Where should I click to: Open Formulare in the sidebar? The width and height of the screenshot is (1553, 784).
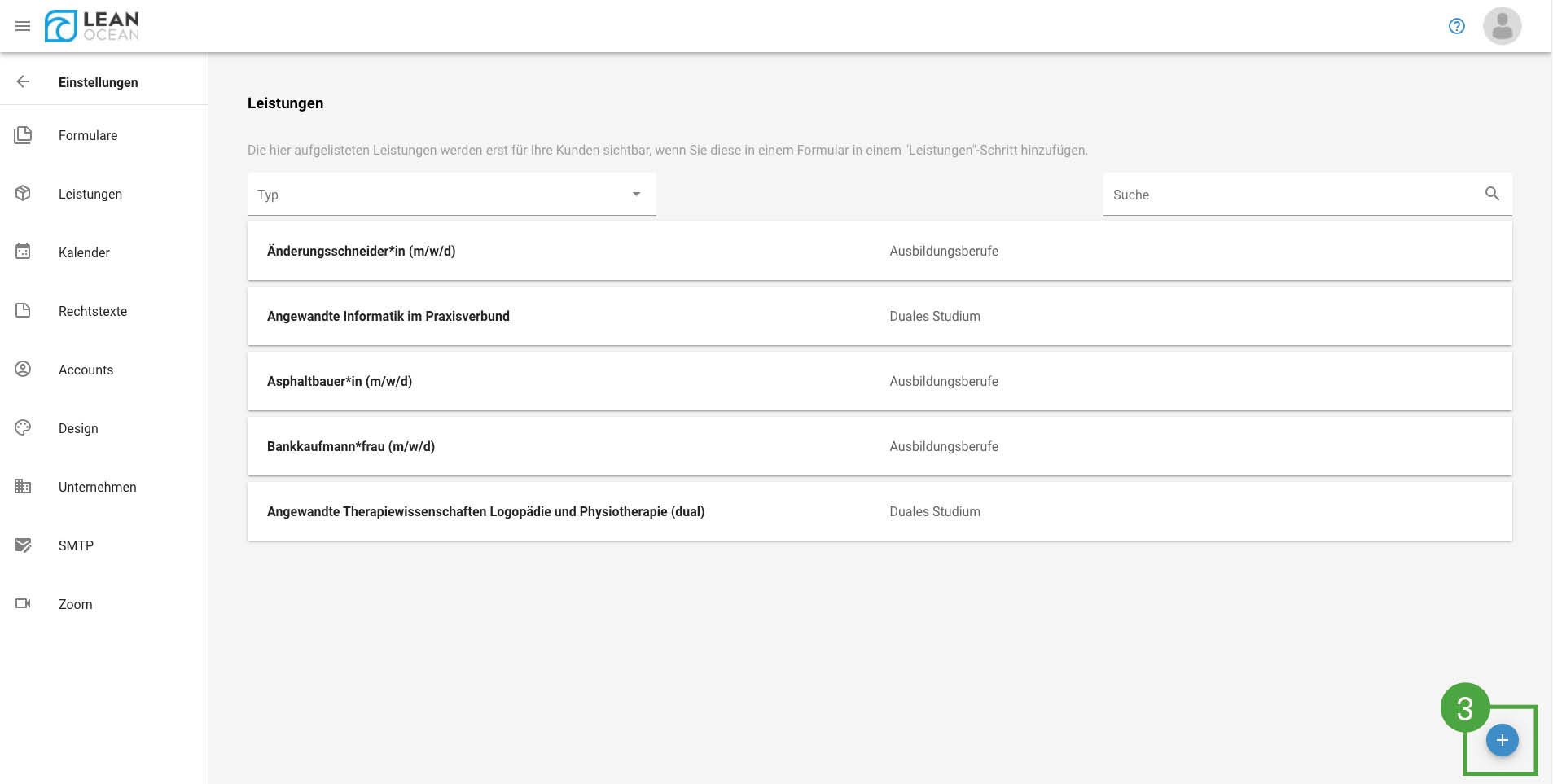(x=88, y=135)
